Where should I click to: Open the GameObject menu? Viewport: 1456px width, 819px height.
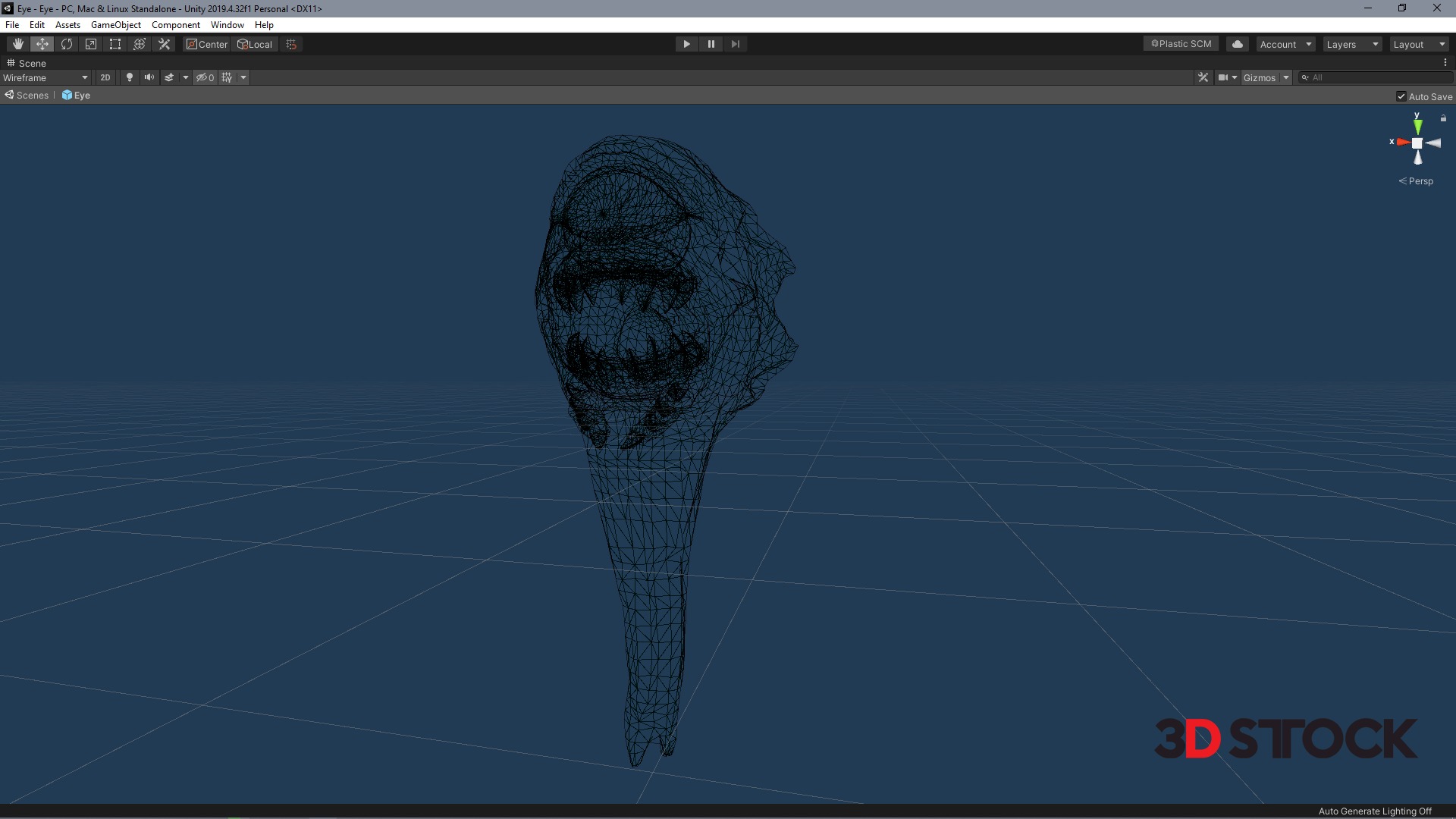115,25
